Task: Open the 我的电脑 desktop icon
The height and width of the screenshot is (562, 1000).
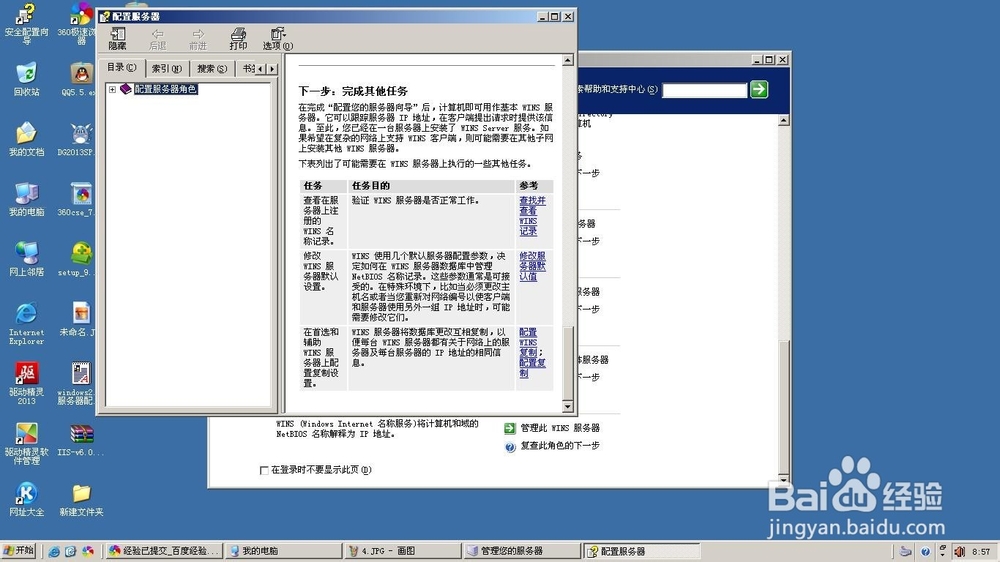Action: [x=26, y=198]
